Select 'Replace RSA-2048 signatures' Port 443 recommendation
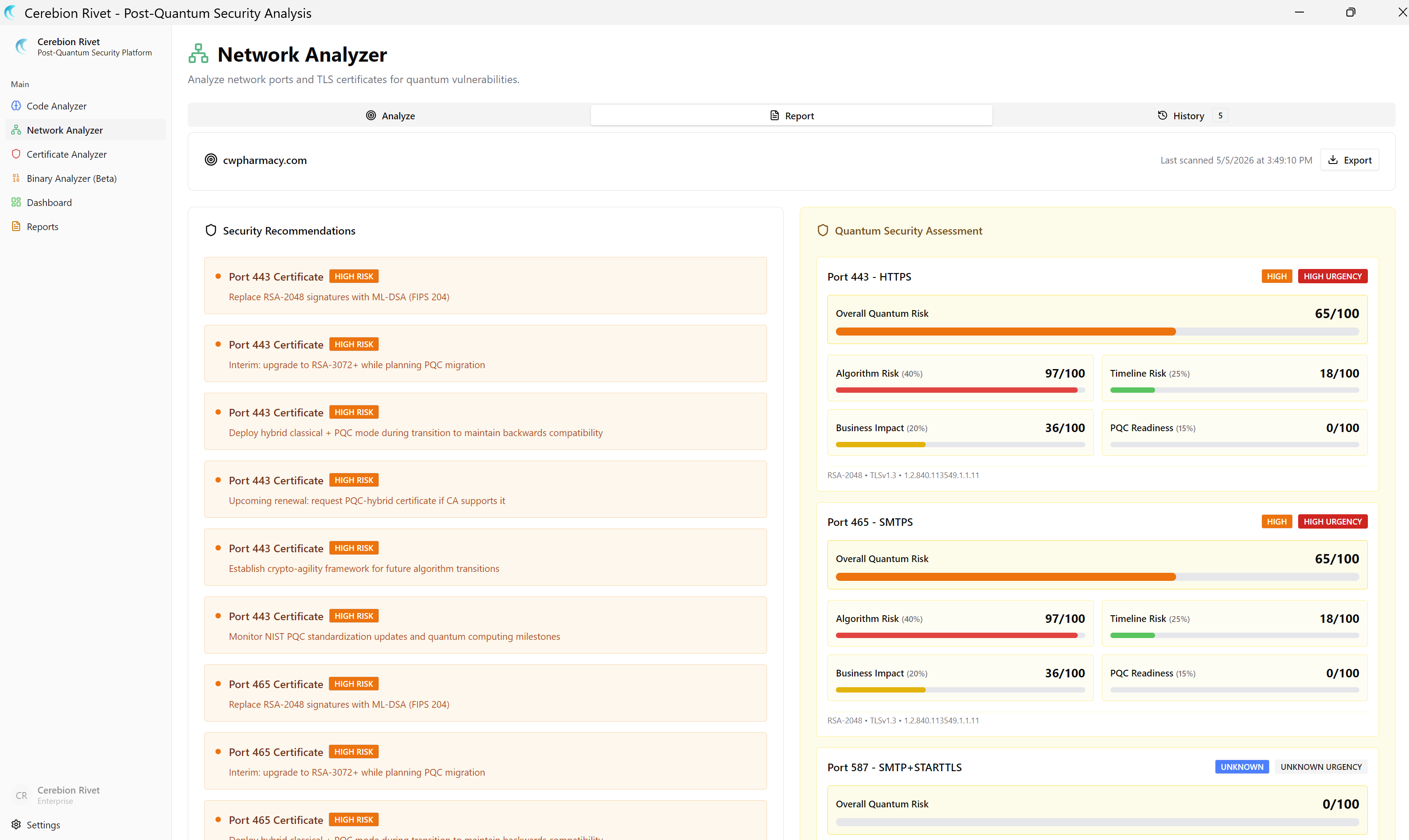Screen dimensions: 1409x840 point(485,286)
